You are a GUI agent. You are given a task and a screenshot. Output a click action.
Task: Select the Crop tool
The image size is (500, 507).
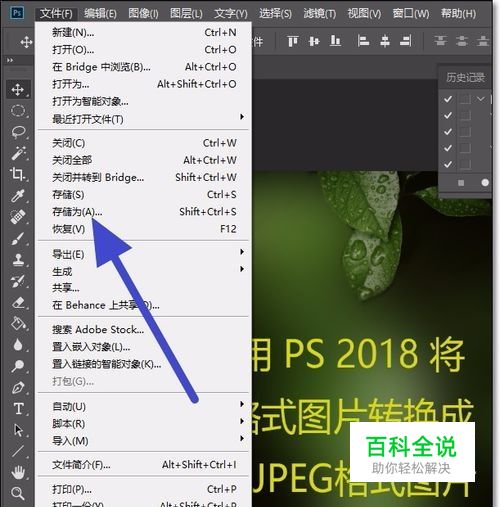(18, 174)
